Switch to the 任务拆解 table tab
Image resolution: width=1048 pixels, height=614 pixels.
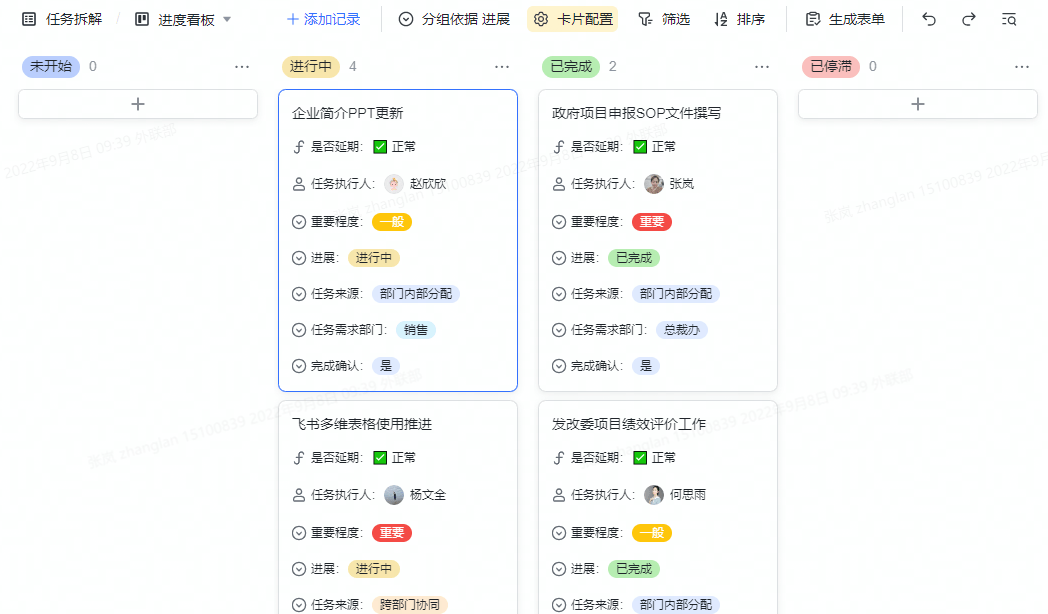62,19
